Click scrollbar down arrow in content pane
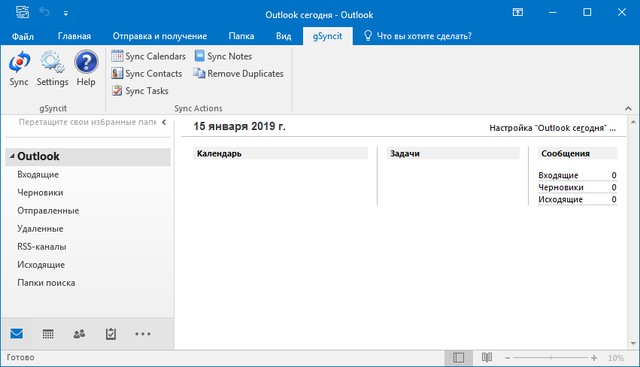 point(633,343)
